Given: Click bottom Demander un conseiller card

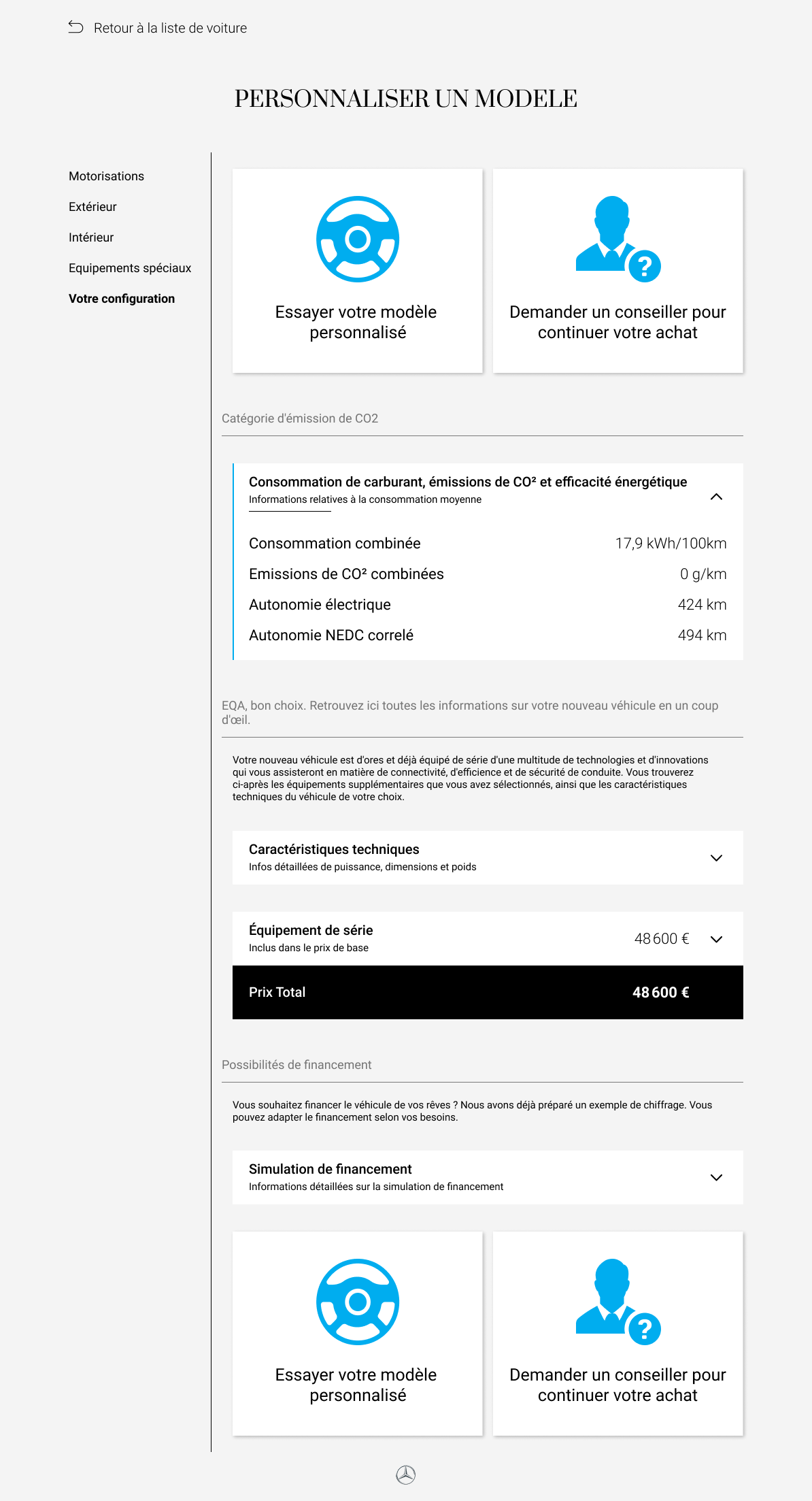Looking at the screenshot, I should click(x=618, y=1334).
